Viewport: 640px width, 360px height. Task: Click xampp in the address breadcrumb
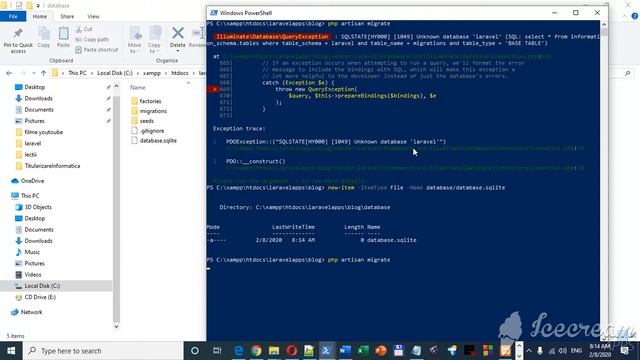point(152,73)
